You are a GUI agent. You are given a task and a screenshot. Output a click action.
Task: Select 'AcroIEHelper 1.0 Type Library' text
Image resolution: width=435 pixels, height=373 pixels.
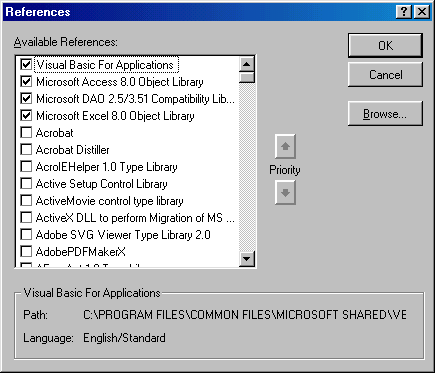tap(107, 167)
